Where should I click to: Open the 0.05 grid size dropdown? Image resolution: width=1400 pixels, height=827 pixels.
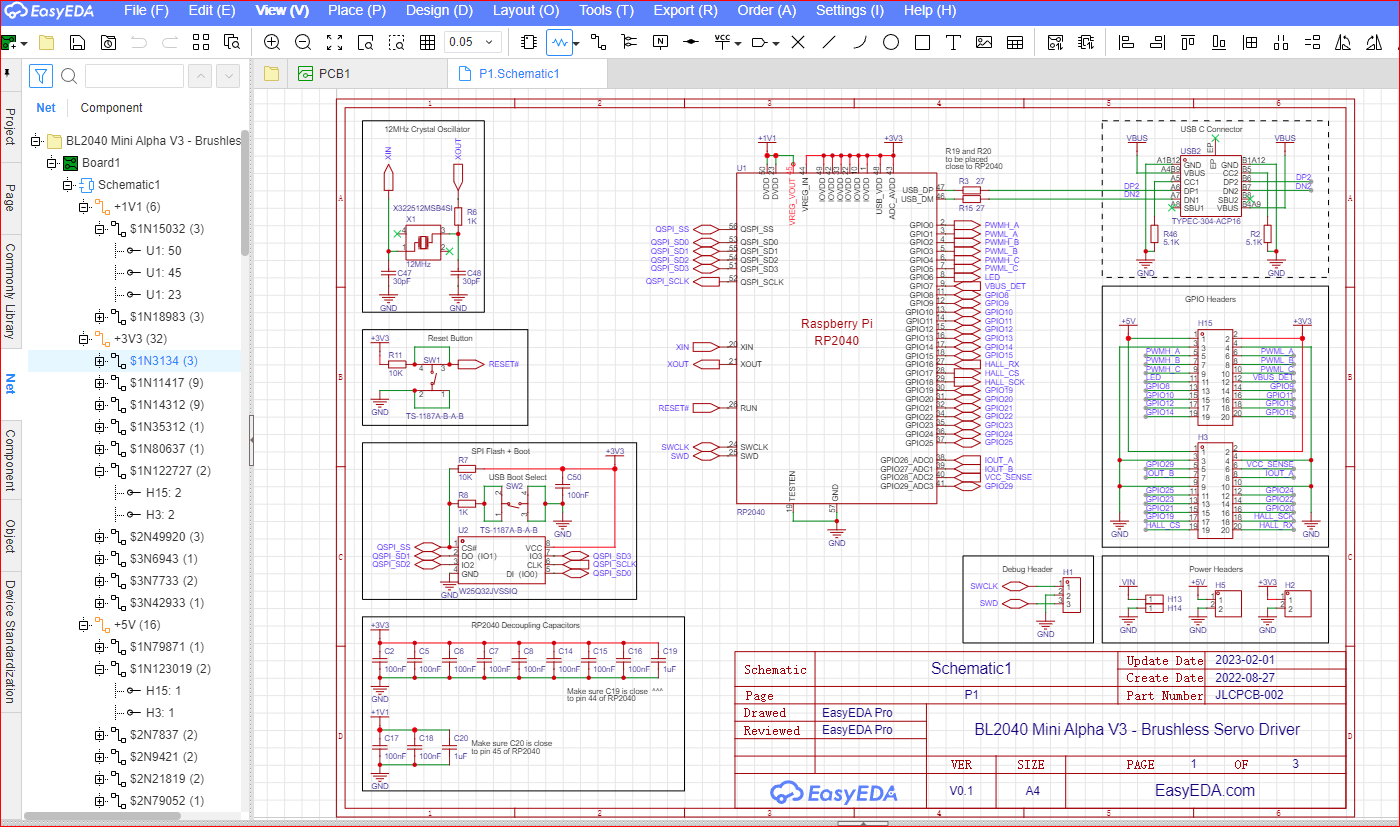click(x=490, y=42)
